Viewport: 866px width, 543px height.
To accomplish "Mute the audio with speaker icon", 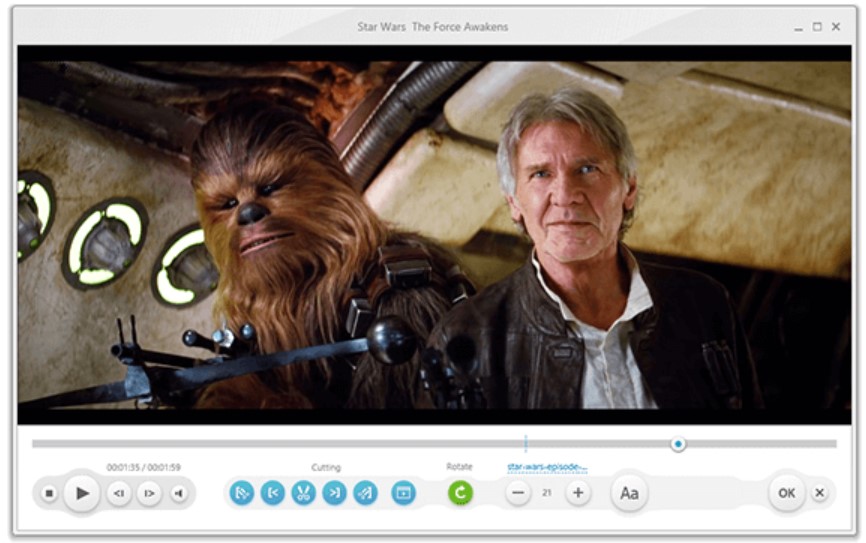I will coord(179,493).
